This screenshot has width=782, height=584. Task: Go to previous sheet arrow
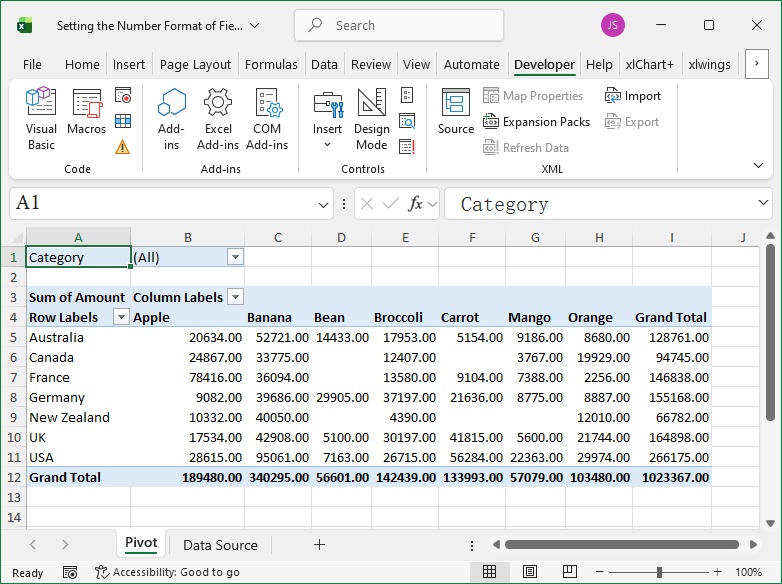pyautogui.click(x=33, y=545)
